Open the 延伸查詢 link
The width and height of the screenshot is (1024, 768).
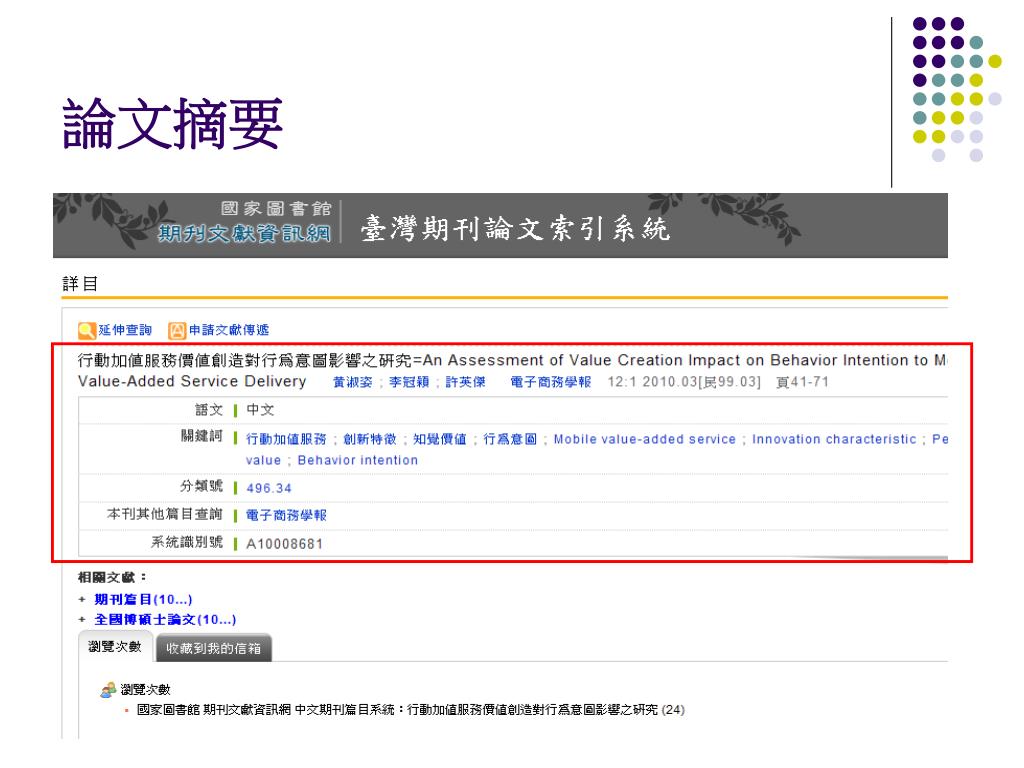point(125,330)
